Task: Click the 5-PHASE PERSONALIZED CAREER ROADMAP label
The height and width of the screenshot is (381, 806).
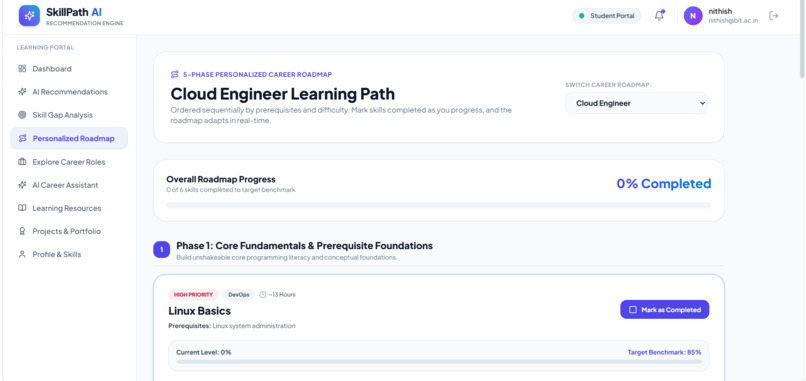Action: (258, 75)
